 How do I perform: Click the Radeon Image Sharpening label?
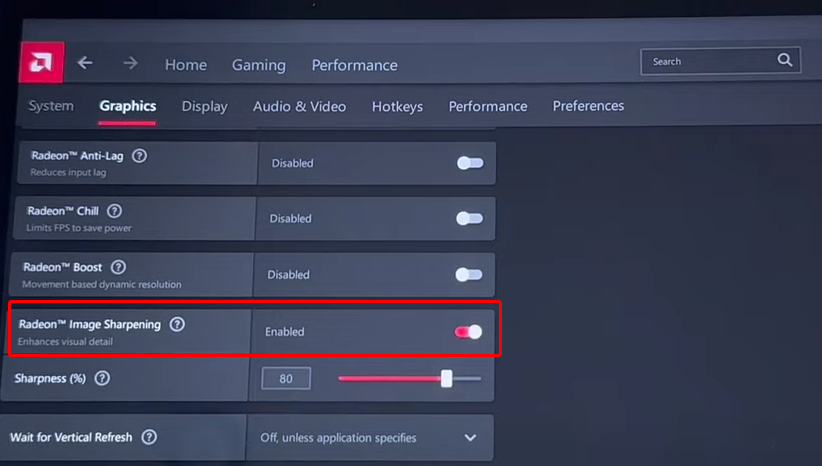pos(90,324)
